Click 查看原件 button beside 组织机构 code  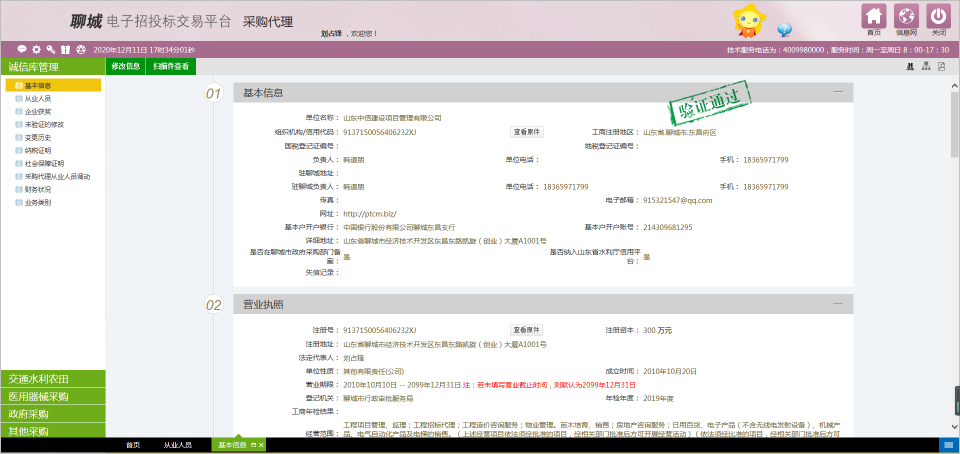point(527,132)
